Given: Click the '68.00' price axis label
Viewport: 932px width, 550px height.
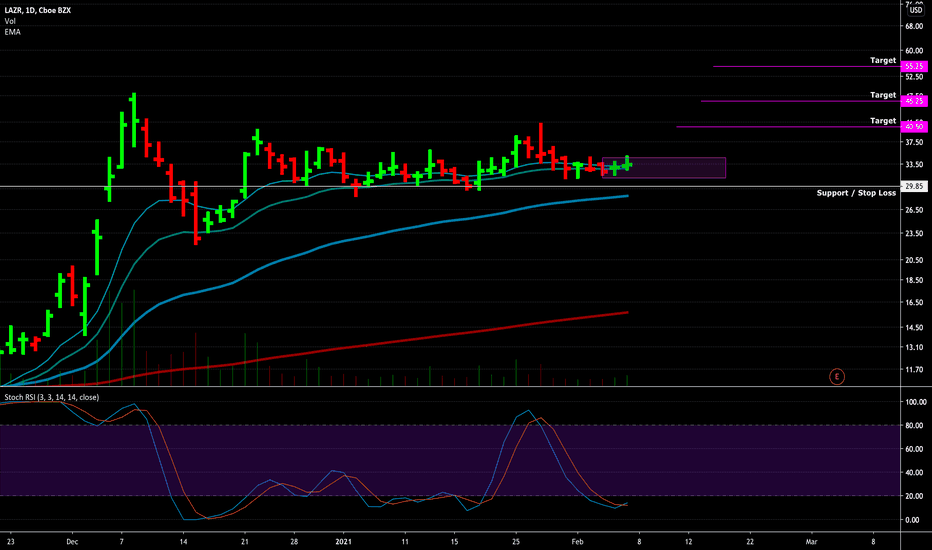Looking at the screenshot, I should [x=914, y=27].
